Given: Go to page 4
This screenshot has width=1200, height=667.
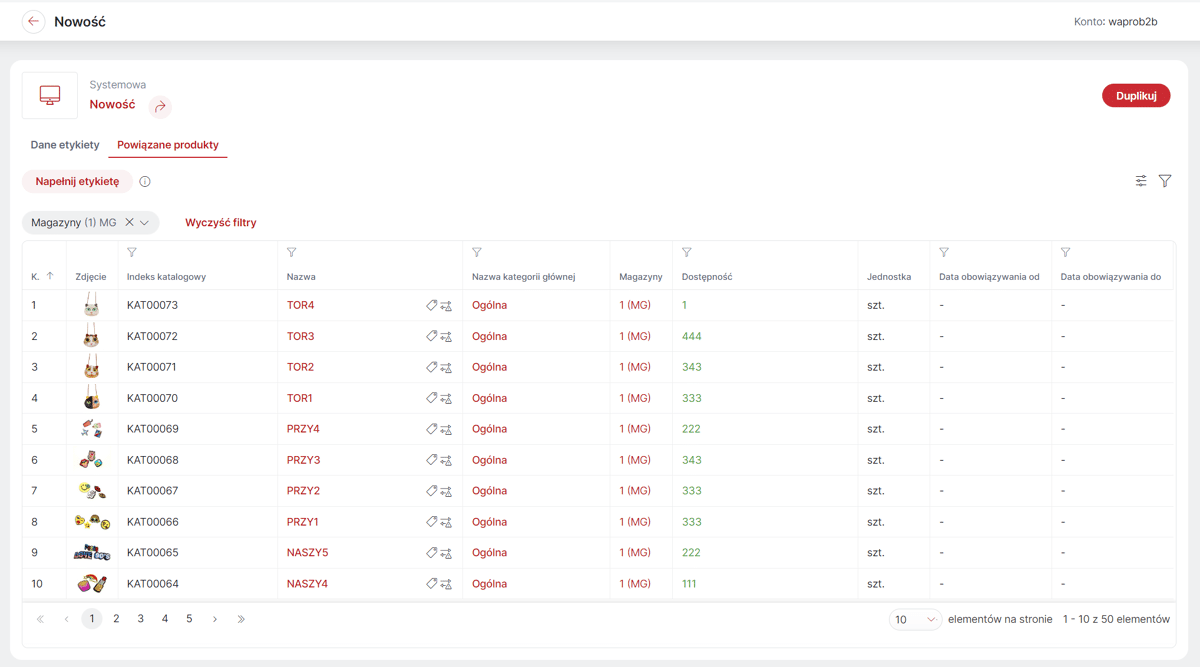Looking at the screenshot, I should point(165,619).
